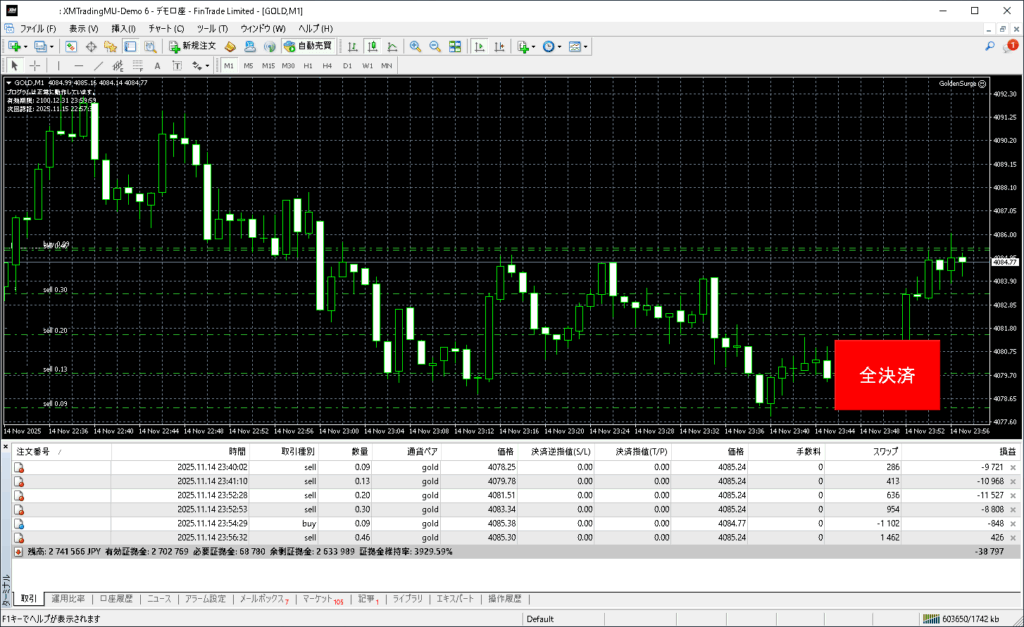Select the horizontal line drawing tool
This screenshot has height=627, width=1024.
click(78, 66)
